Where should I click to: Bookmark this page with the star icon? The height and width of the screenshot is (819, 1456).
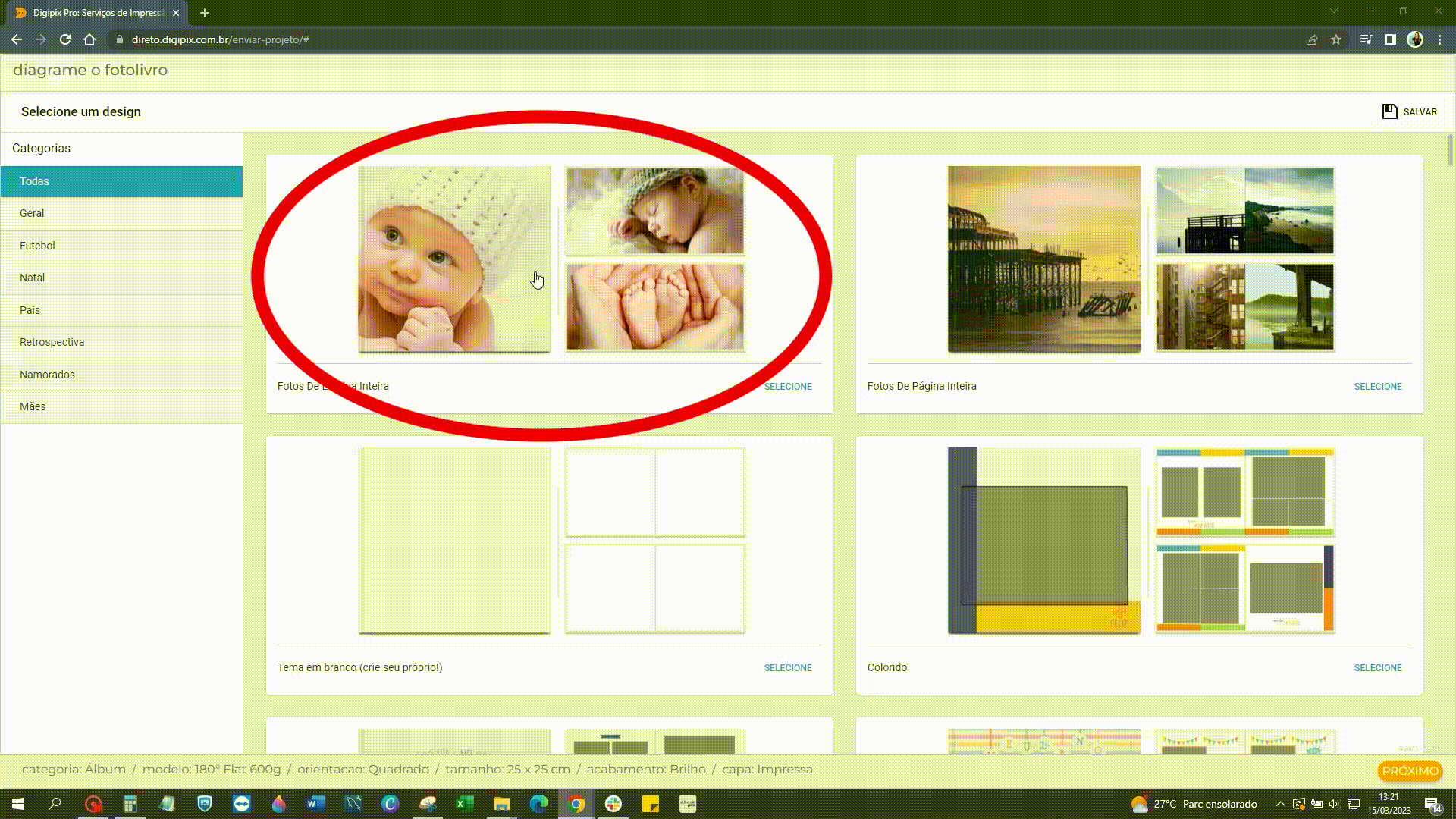tap(1336, 39)
